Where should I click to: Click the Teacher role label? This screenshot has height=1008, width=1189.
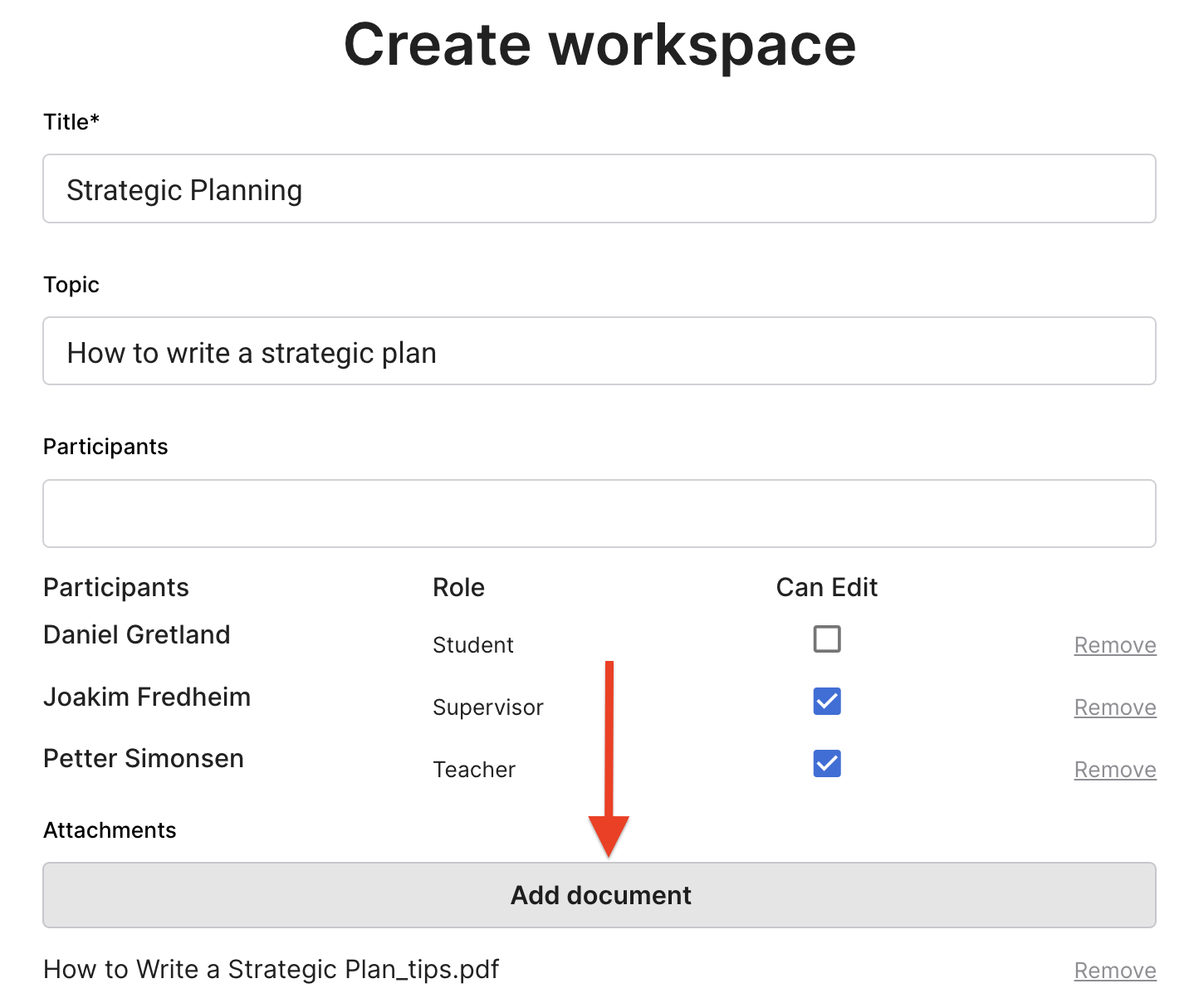tap(473, 770)
